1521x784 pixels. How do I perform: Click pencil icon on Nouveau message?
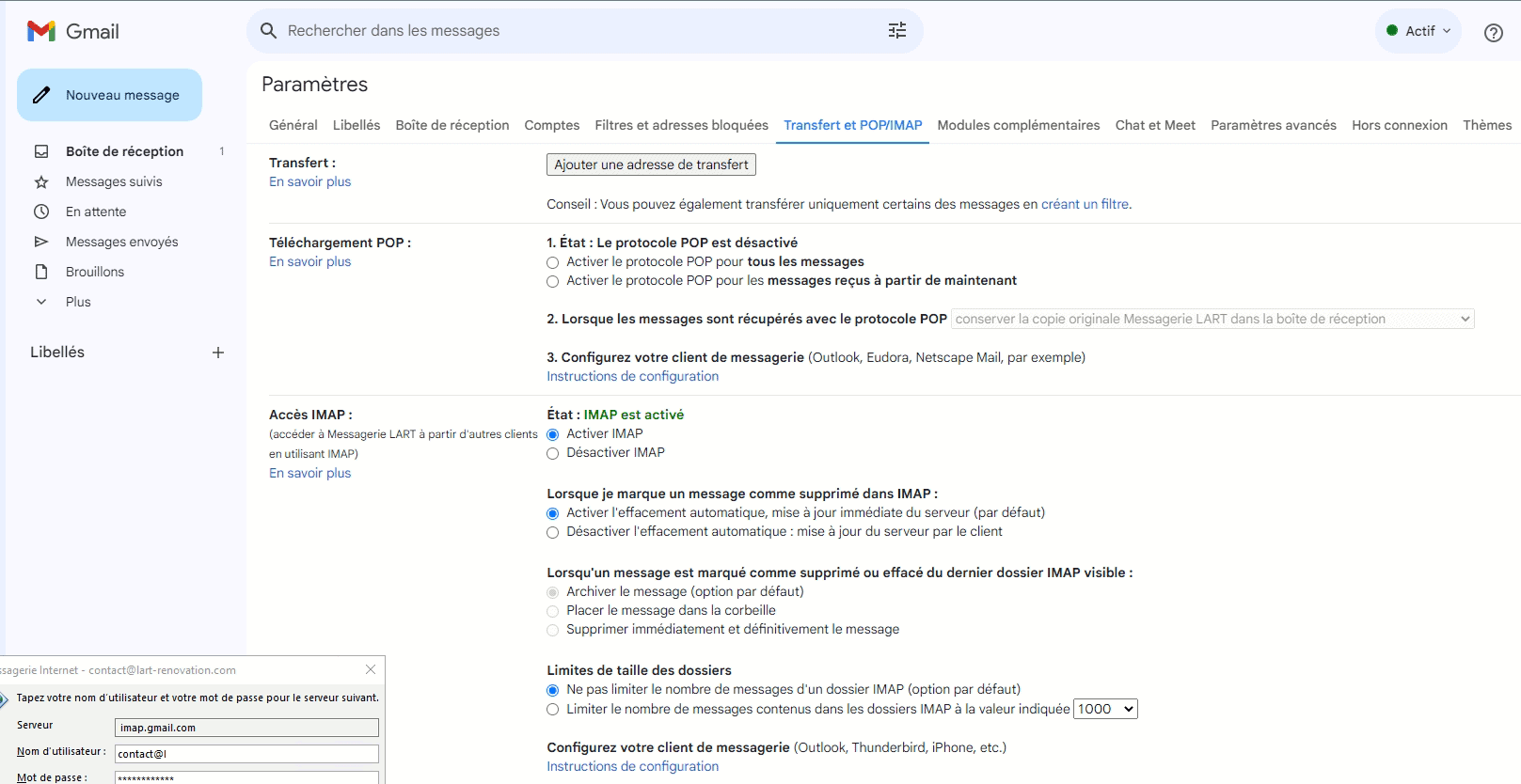pyautogui.click(x=41, y=95)
